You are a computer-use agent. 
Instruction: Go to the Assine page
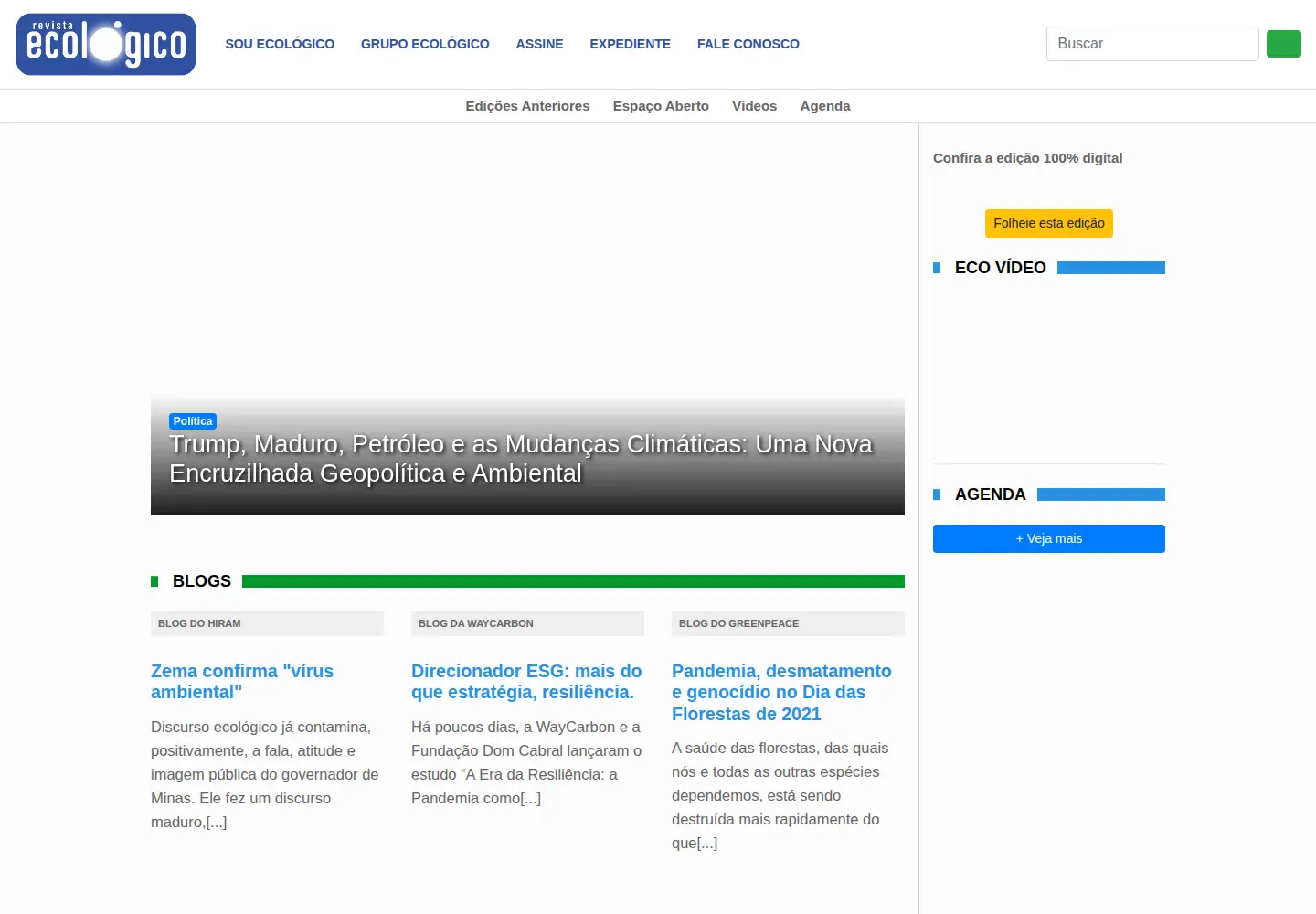click(x=539, y=44)
